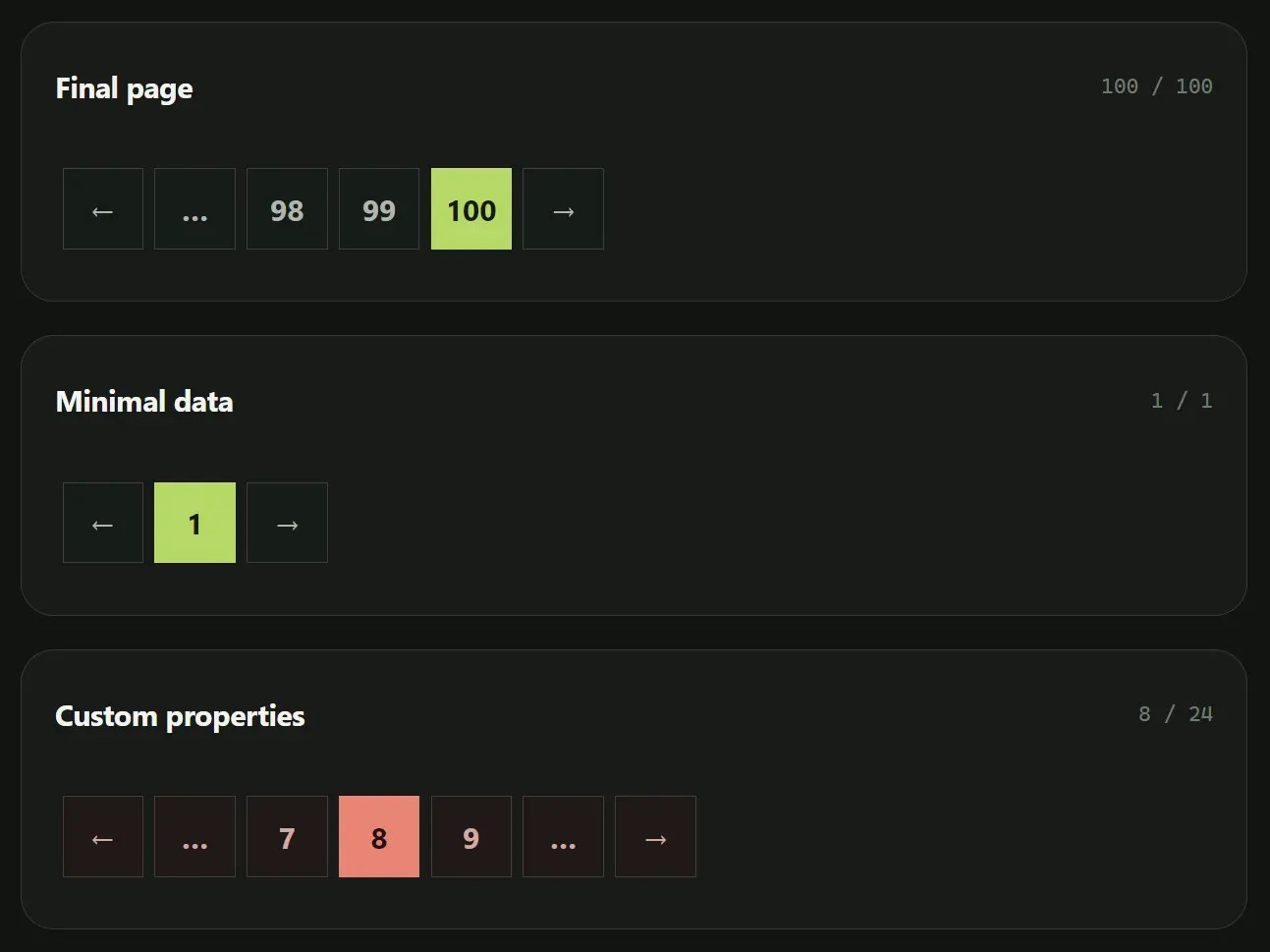This screenshot has width=1270, height=952.
Task: Click next arrow in Final page pagination
Action: click(563, 208)
